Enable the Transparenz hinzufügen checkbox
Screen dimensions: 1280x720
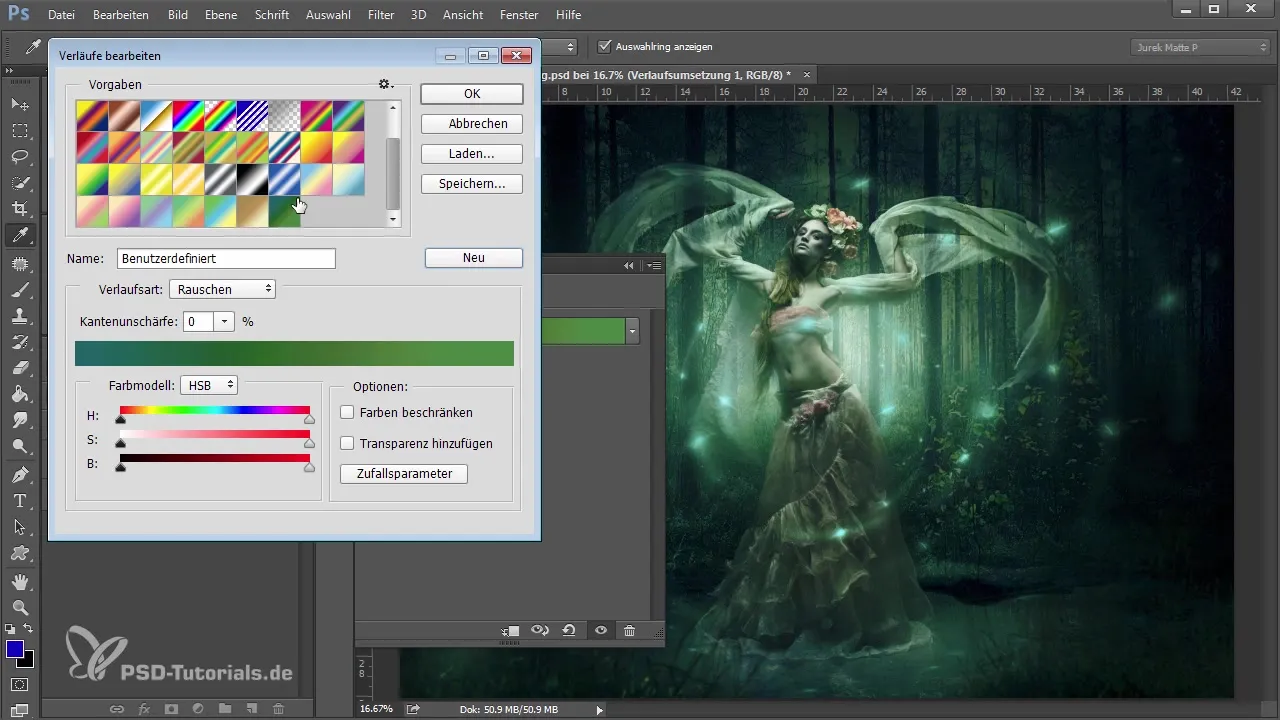click(x=347, y=443)
